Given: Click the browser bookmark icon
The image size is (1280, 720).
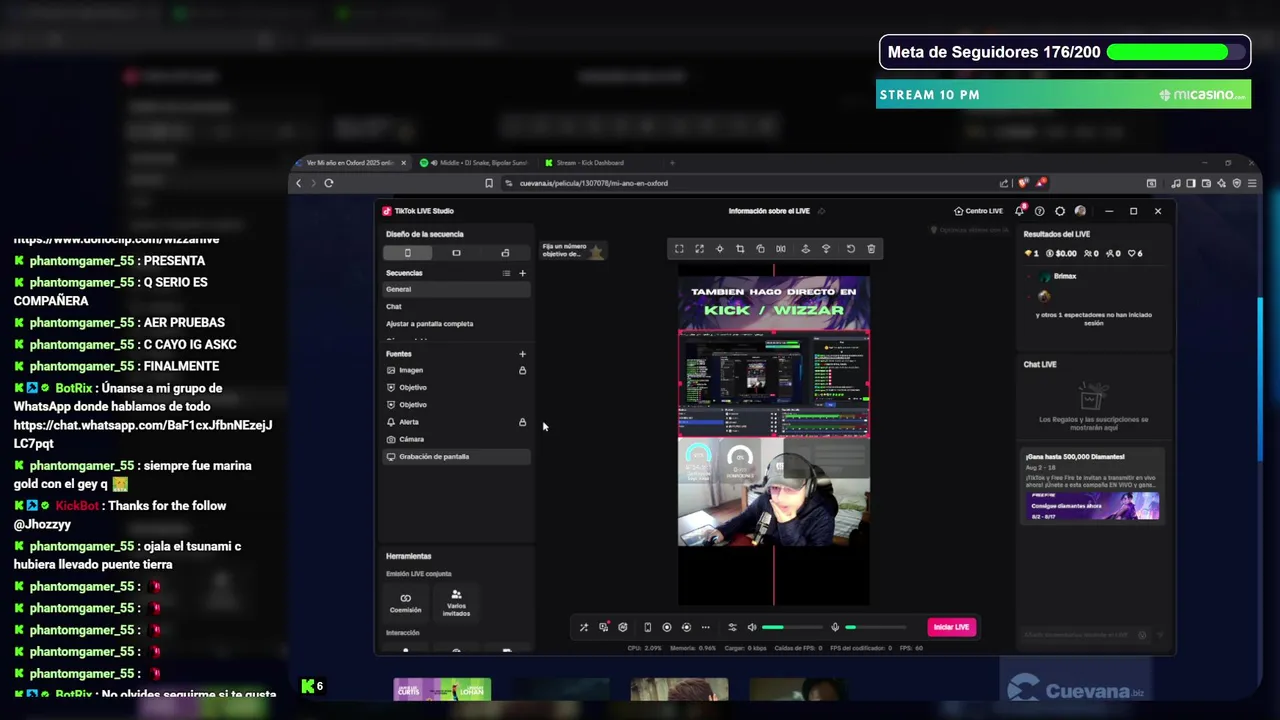Looking at the screenshot, I should click(489, 183).
